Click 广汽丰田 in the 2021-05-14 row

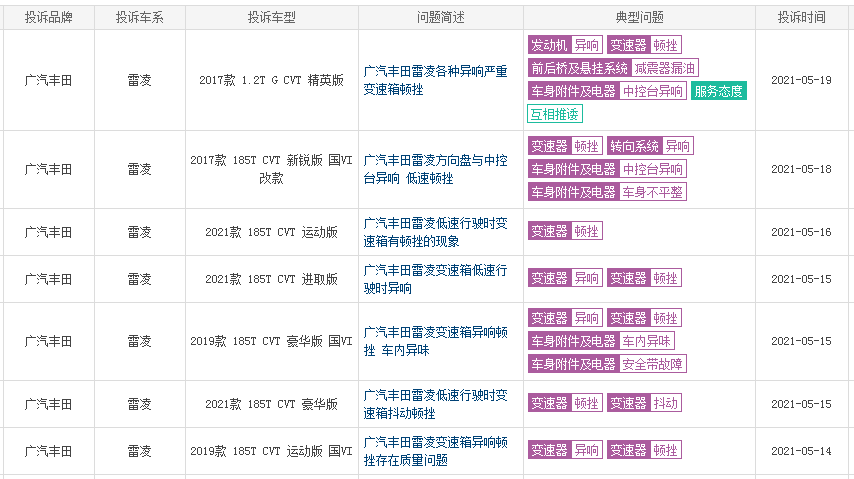(48, 451)
